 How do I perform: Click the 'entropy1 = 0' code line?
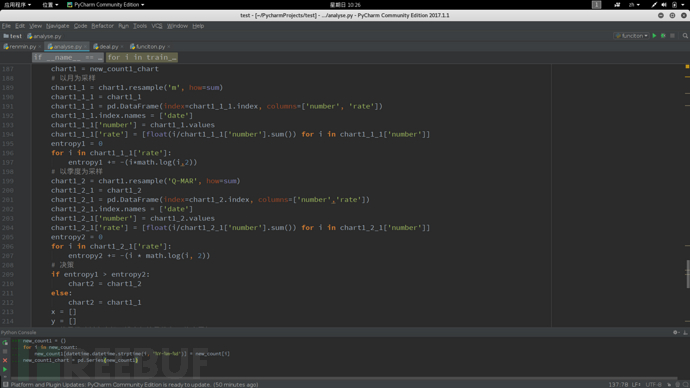77,143
